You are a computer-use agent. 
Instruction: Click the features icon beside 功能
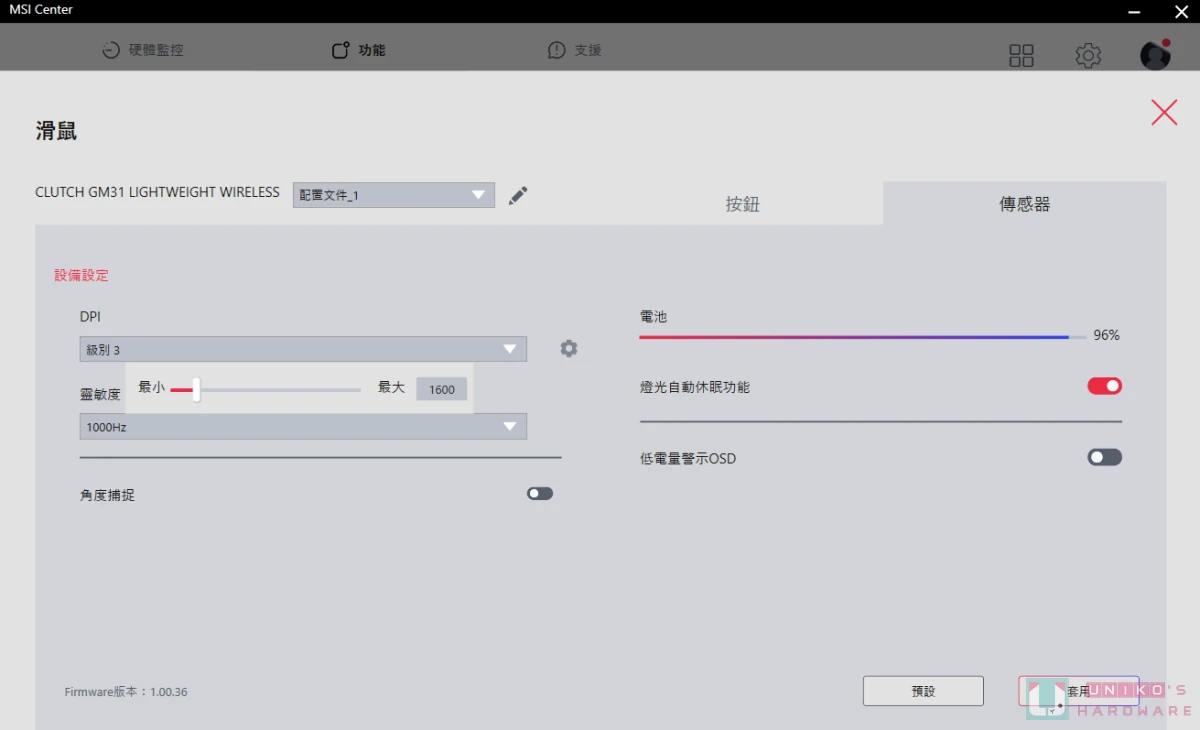(341, 50)
